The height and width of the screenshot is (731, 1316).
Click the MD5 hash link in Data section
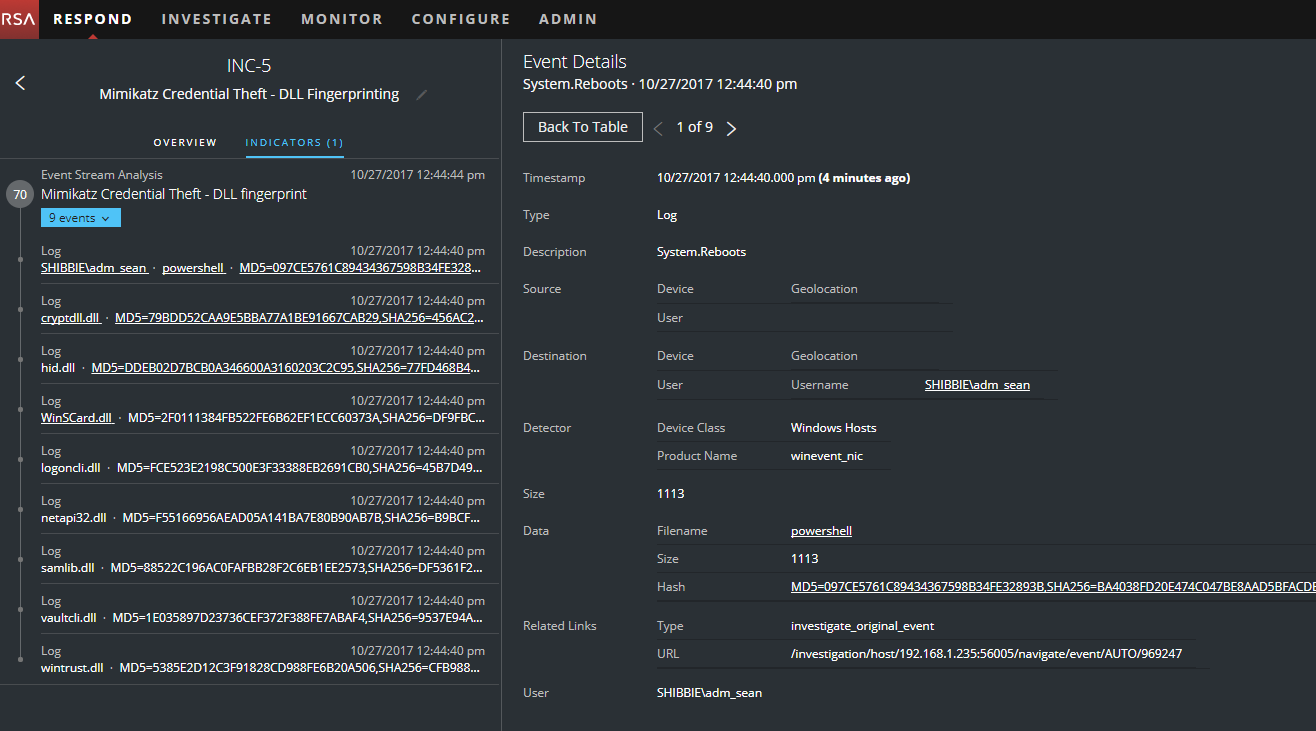[1050, 587]
